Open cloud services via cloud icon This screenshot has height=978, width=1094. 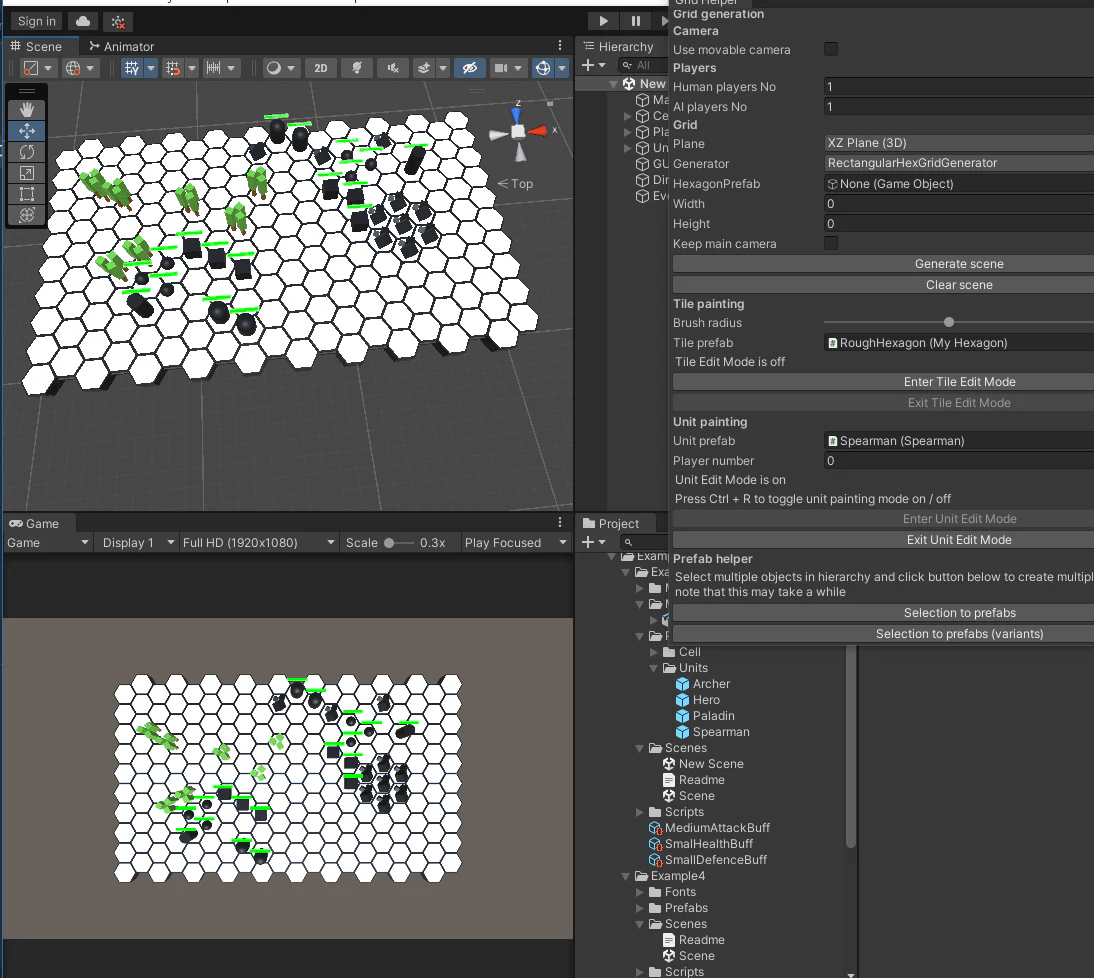82,22
